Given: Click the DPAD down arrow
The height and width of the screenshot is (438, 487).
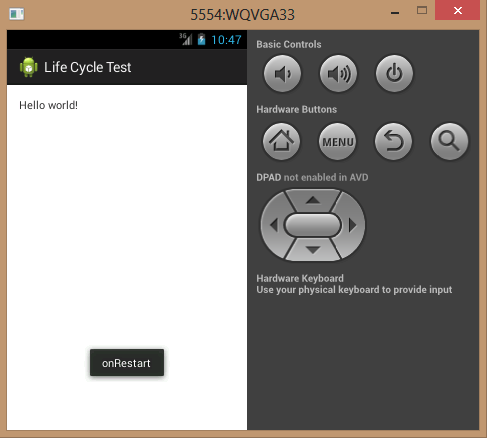Looking at the screenshot, I should tap(313, 250).
